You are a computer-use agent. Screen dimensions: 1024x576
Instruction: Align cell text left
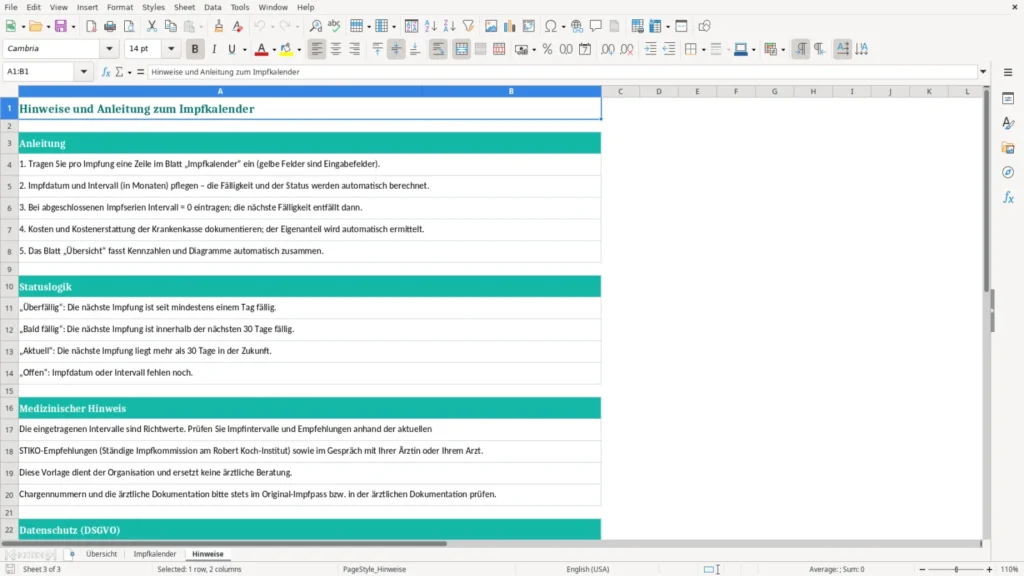[317, 49]
